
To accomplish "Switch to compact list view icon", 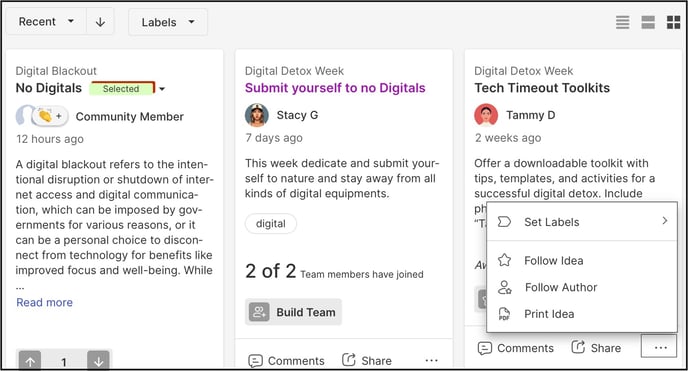I will pos(622,22).
